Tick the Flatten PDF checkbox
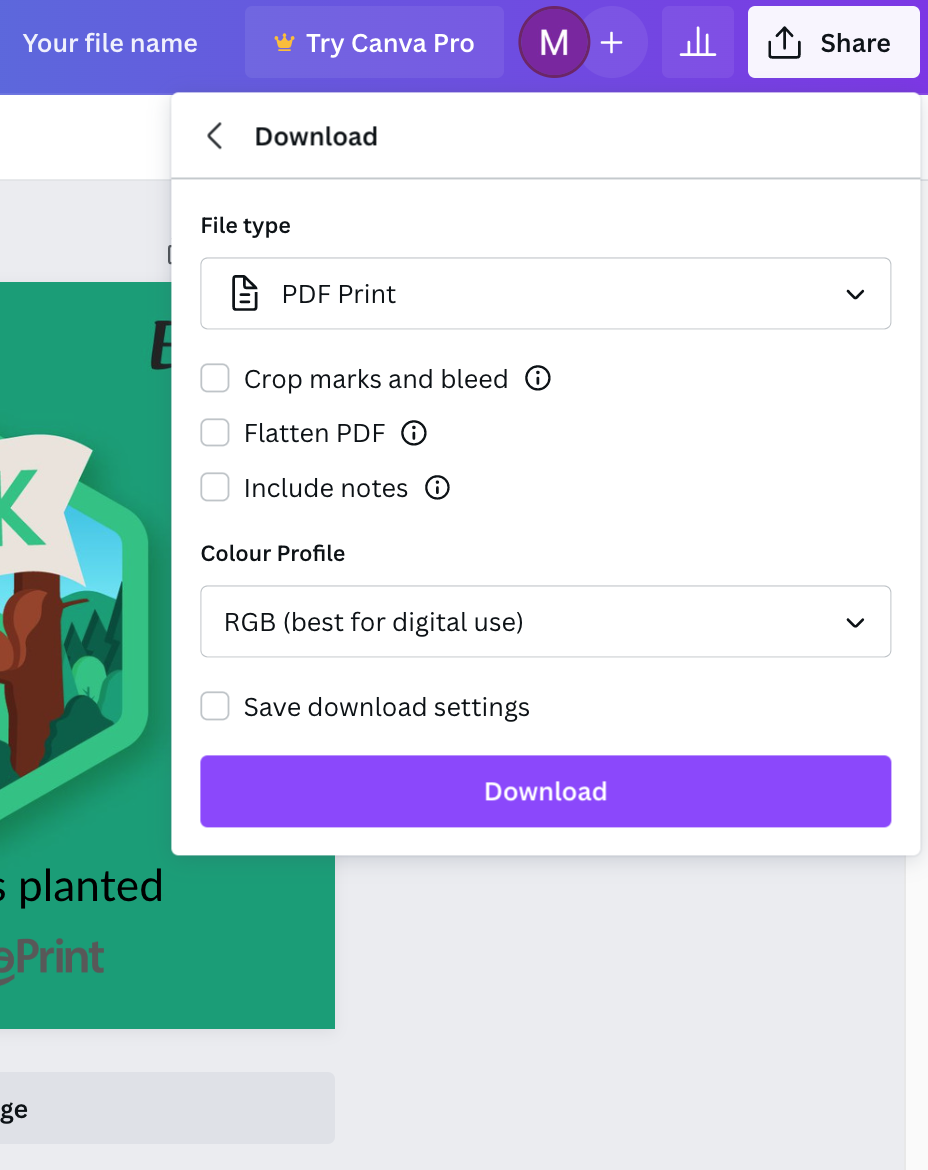Image resolution: width=928 pixels, height=1170 pixels. pos(215,433)
